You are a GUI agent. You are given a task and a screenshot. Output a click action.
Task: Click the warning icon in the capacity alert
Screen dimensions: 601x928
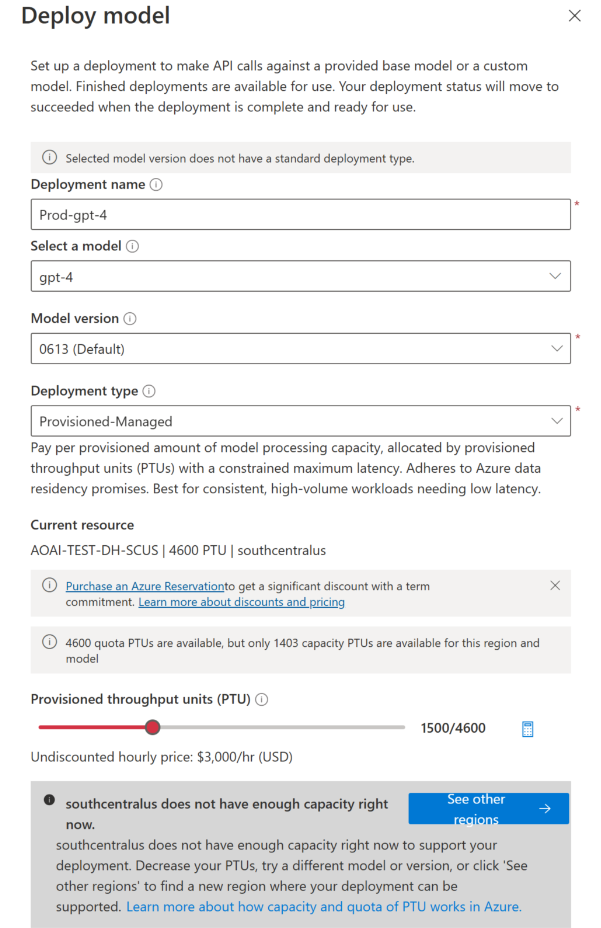(x=49, y=800)
